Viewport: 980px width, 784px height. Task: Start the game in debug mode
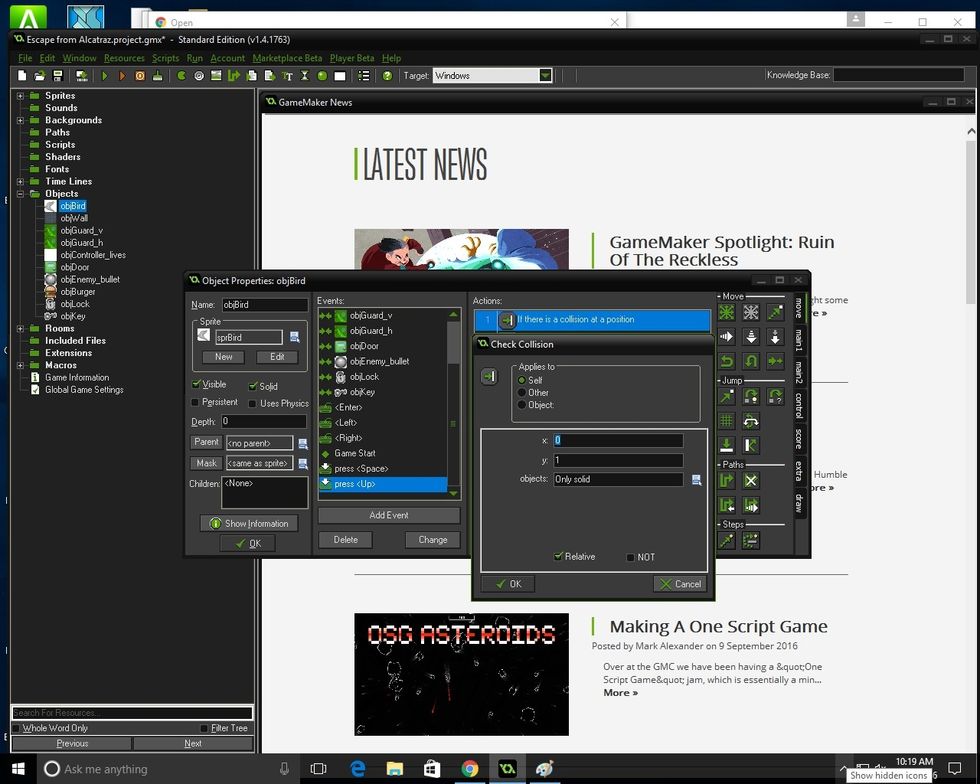[122, 77]
